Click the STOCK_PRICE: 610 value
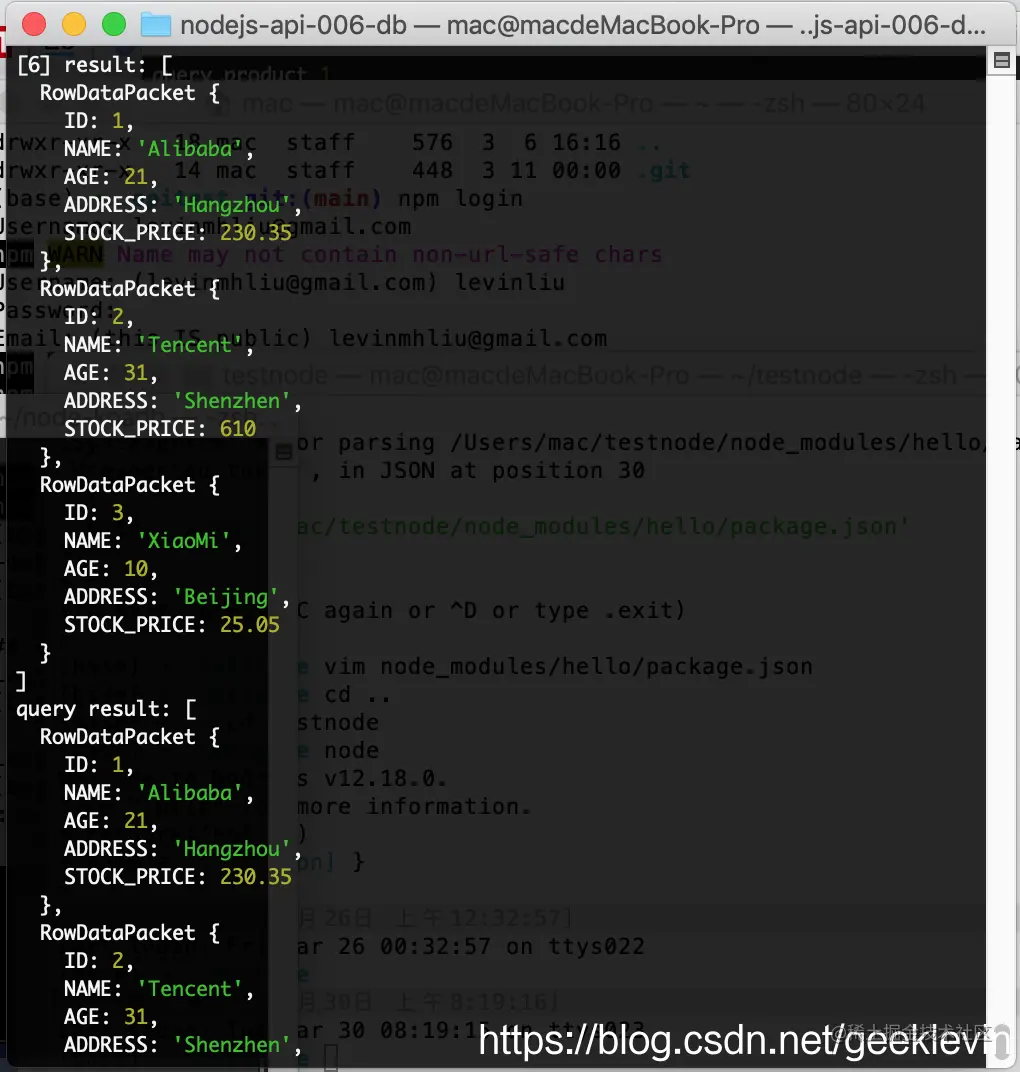The width and height of the screenshot is (1020, 1072). click(238, 429)
